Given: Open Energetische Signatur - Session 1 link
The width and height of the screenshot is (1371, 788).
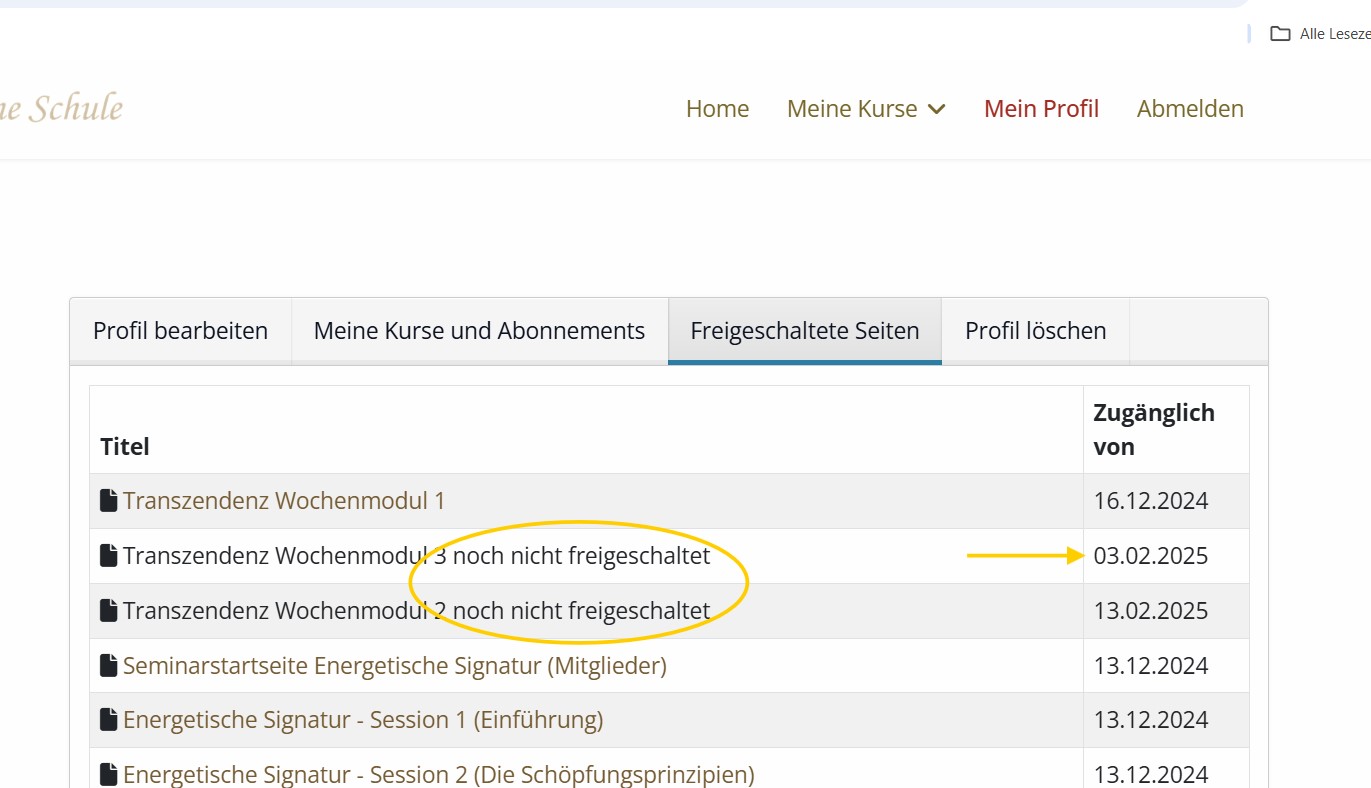Looking at the screenshot, I should coord(362,720).
